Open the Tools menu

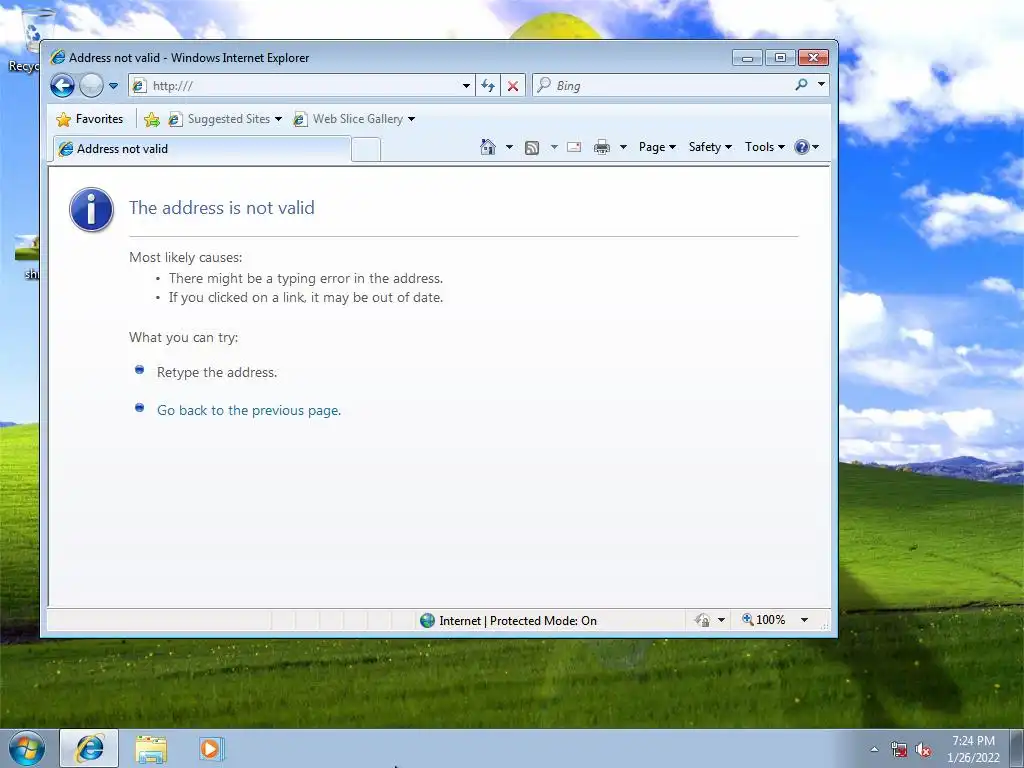coord(765,147)
